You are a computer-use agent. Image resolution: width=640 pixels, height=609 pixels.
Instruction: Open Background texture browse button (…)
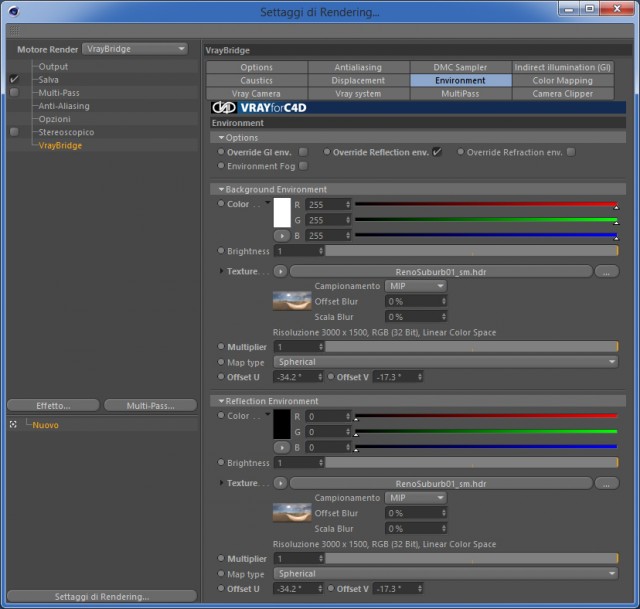607,272
